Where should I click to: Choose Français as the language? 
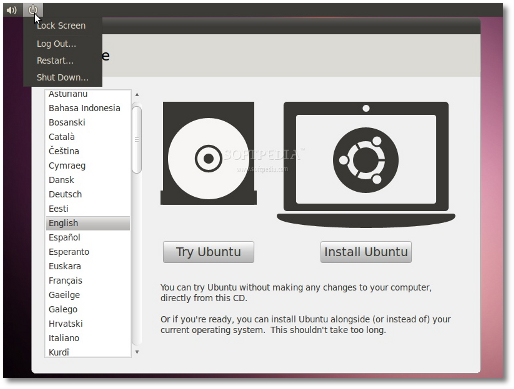[88, 280]
